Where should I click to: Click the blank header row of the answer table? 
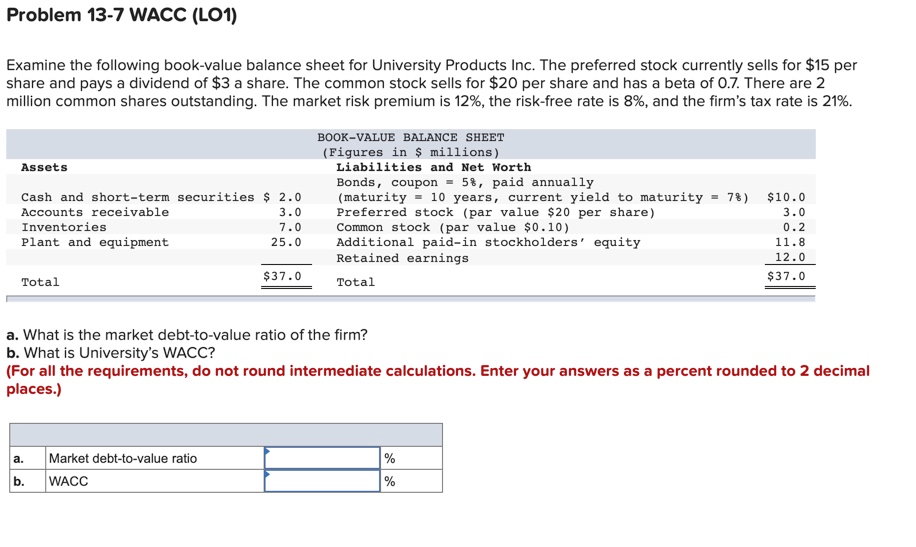click(x=225, y=434)
